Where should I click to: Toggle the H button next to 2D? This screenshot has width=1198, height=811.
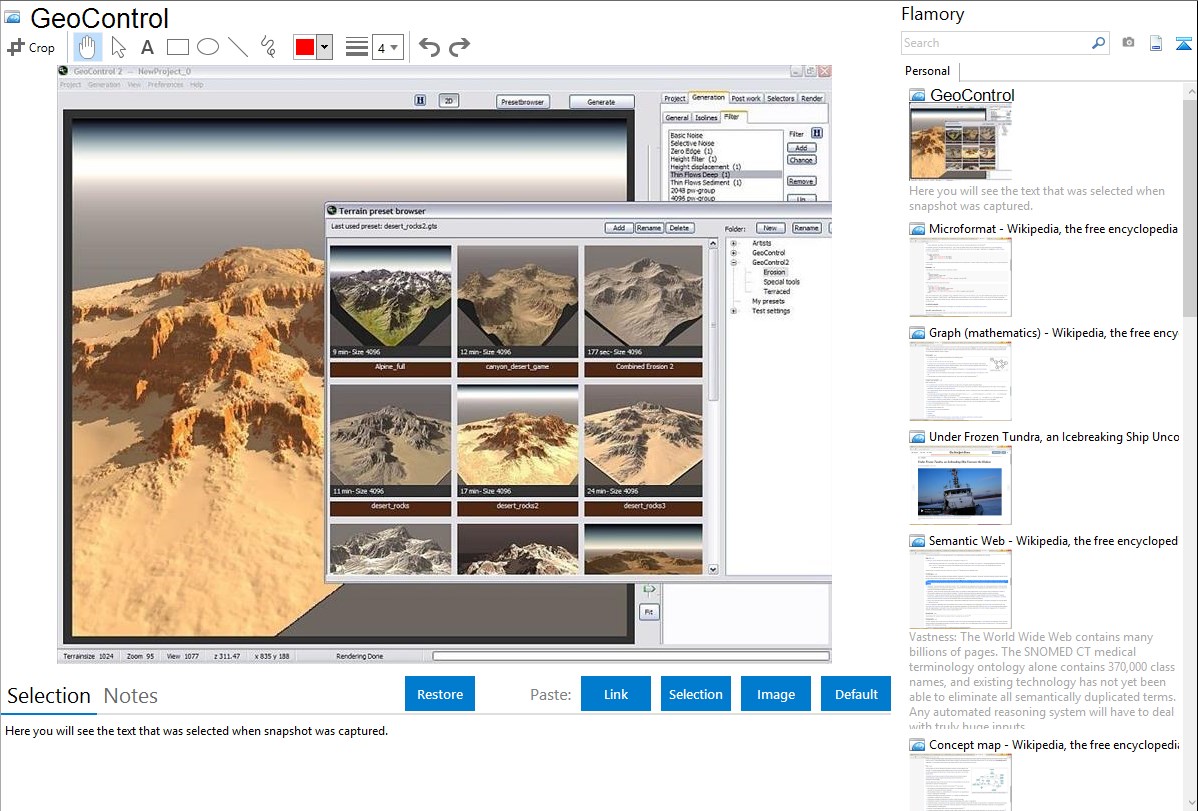(x=420, y=100)
